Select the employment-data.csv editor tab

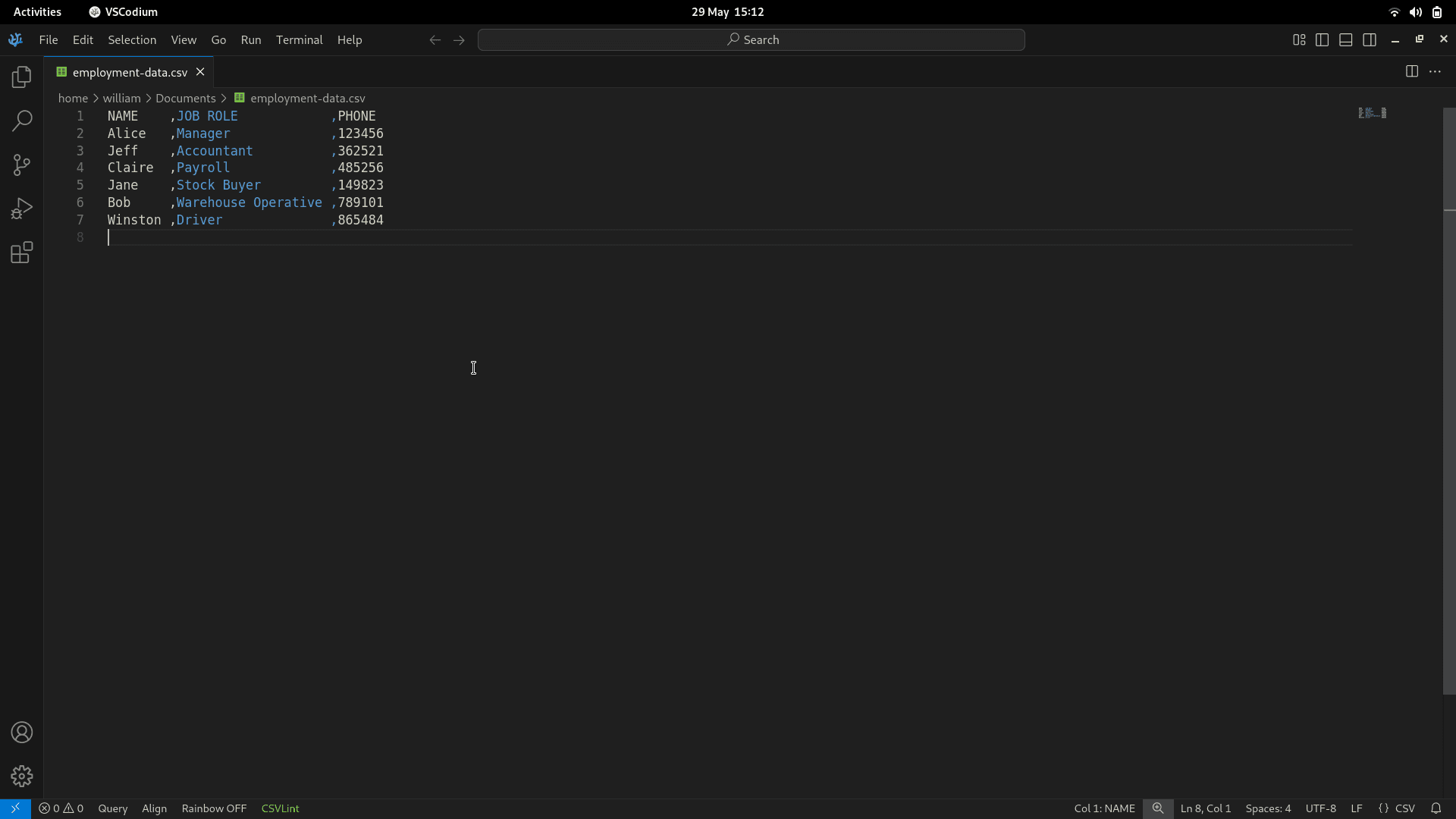[x=129, y=72]
